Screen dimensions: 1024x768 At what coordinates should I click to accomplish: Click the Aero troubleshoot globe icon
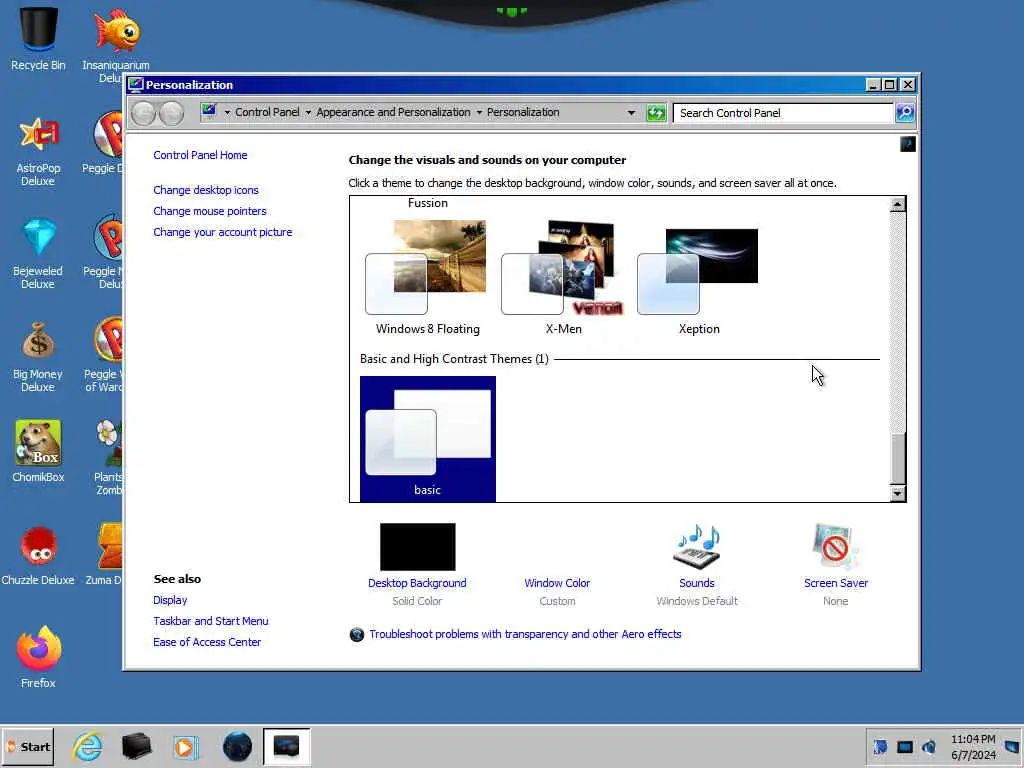click(357, 634)
